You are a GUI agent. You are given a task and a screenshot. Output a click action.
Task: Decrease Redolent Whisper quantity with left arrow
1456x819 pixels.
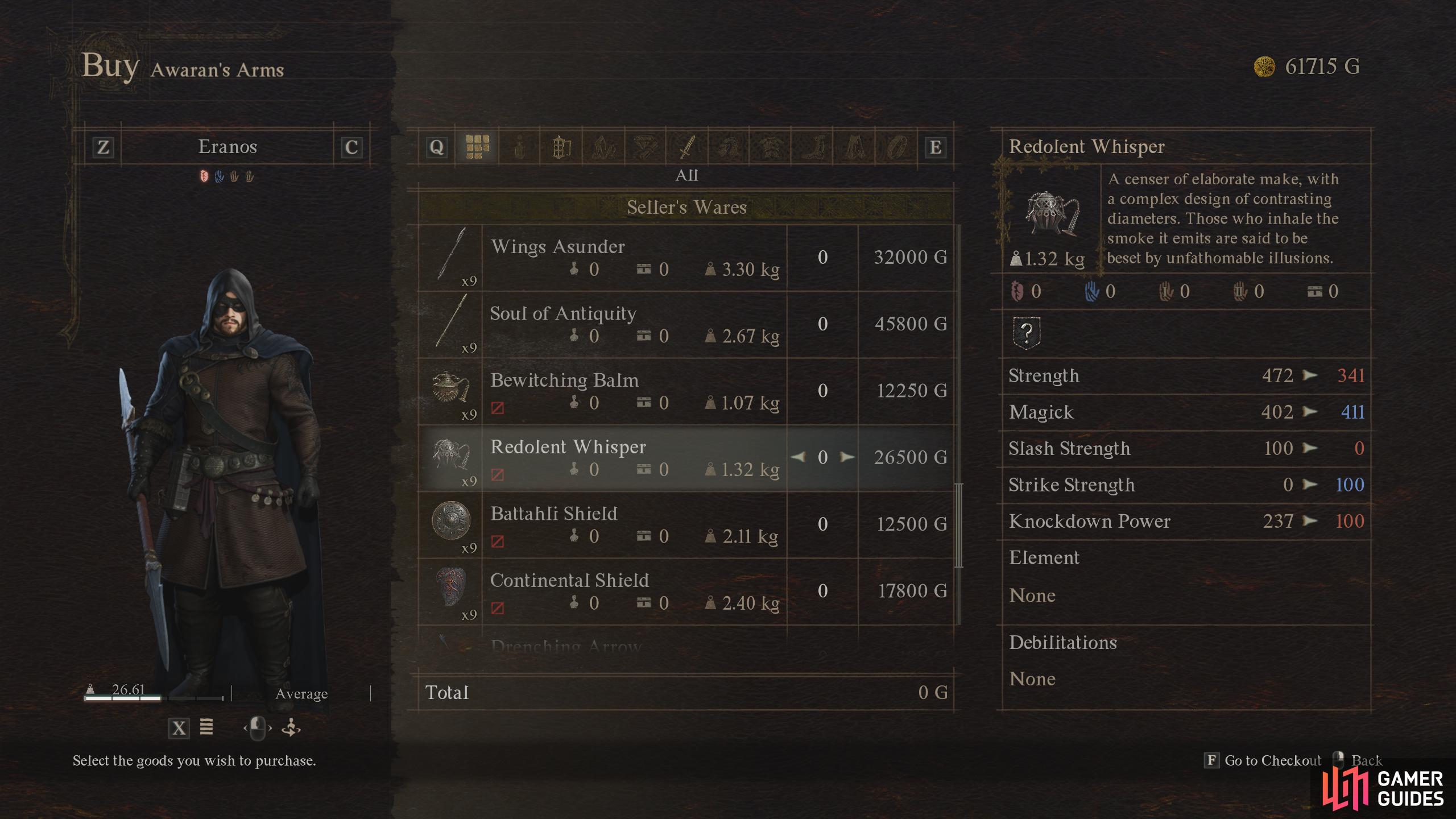point(798,457)
